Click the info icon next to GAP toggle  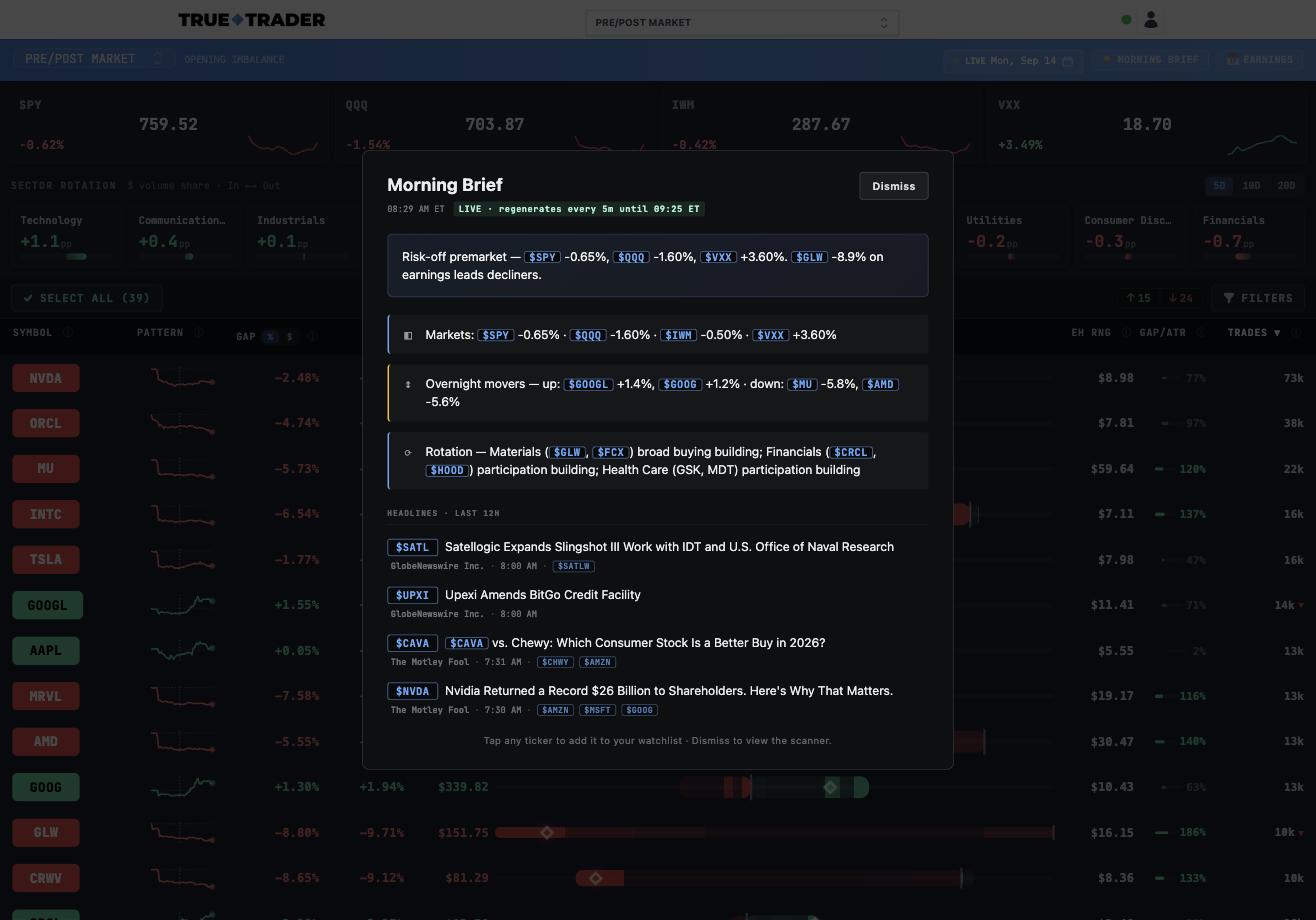point(312,336)
